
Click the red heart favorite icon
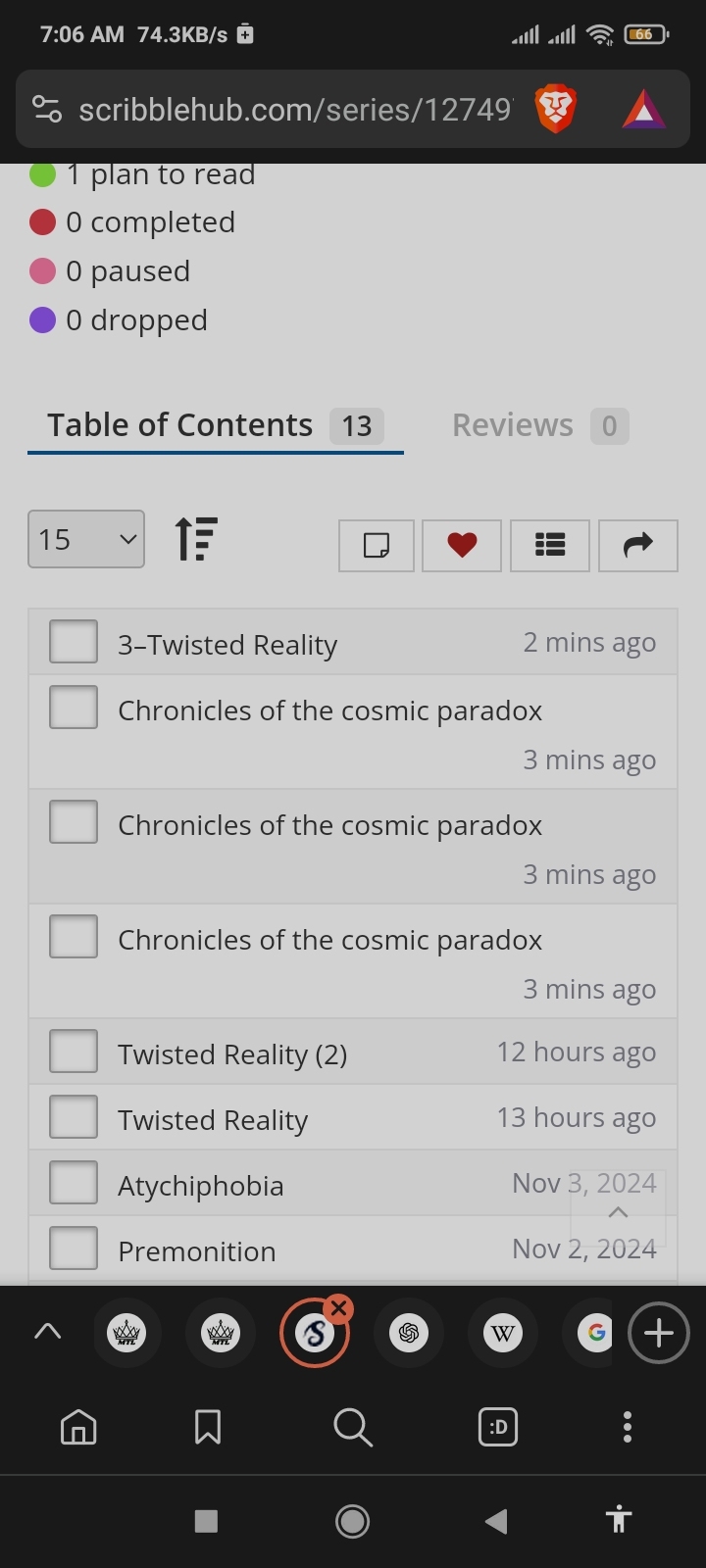[462, 545]
